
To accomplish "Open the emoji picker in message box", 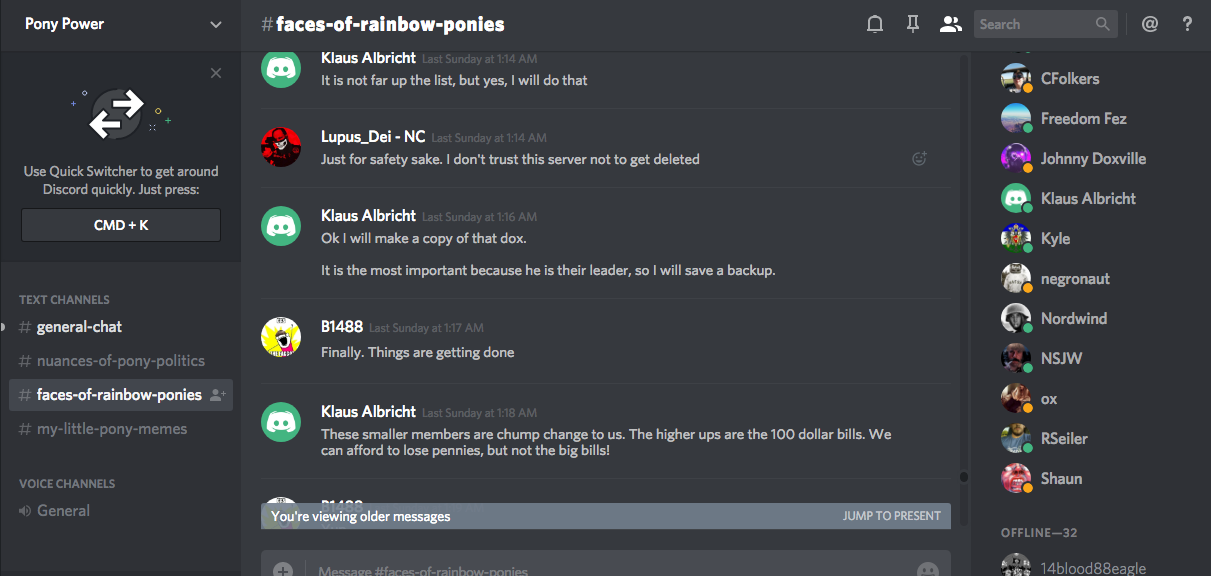I will coord(928,570).
